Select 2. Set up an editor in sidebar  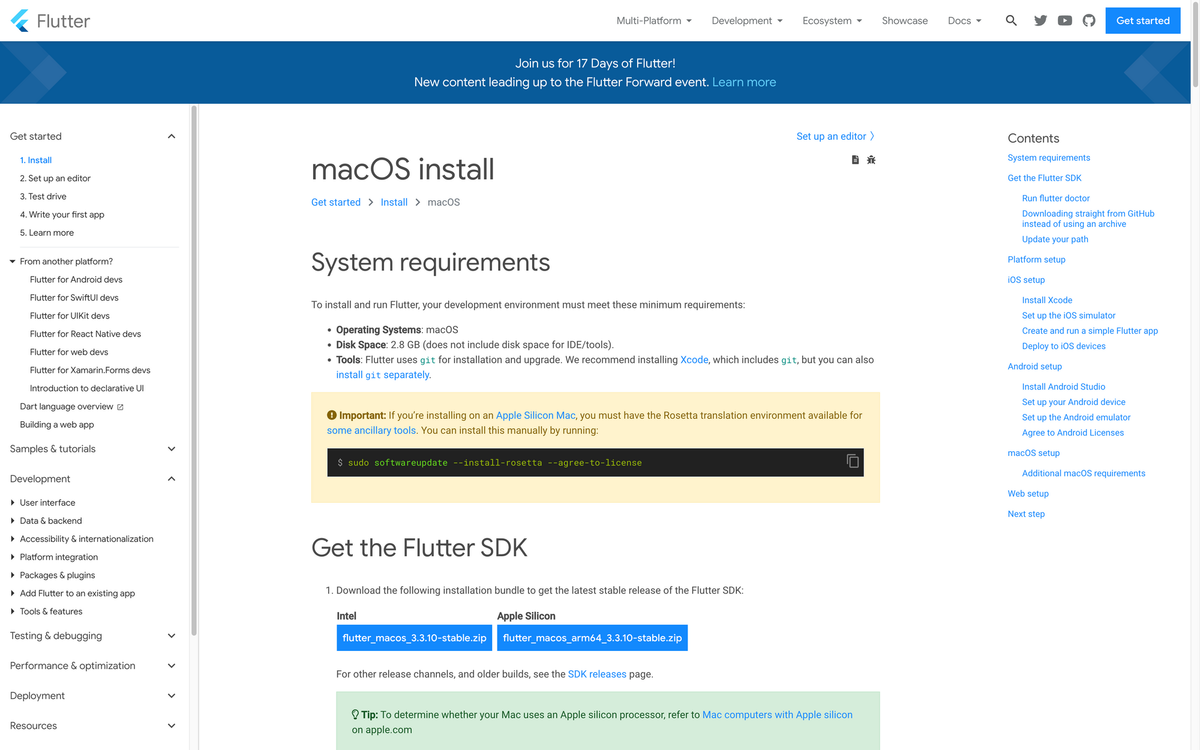pos(55,178)
